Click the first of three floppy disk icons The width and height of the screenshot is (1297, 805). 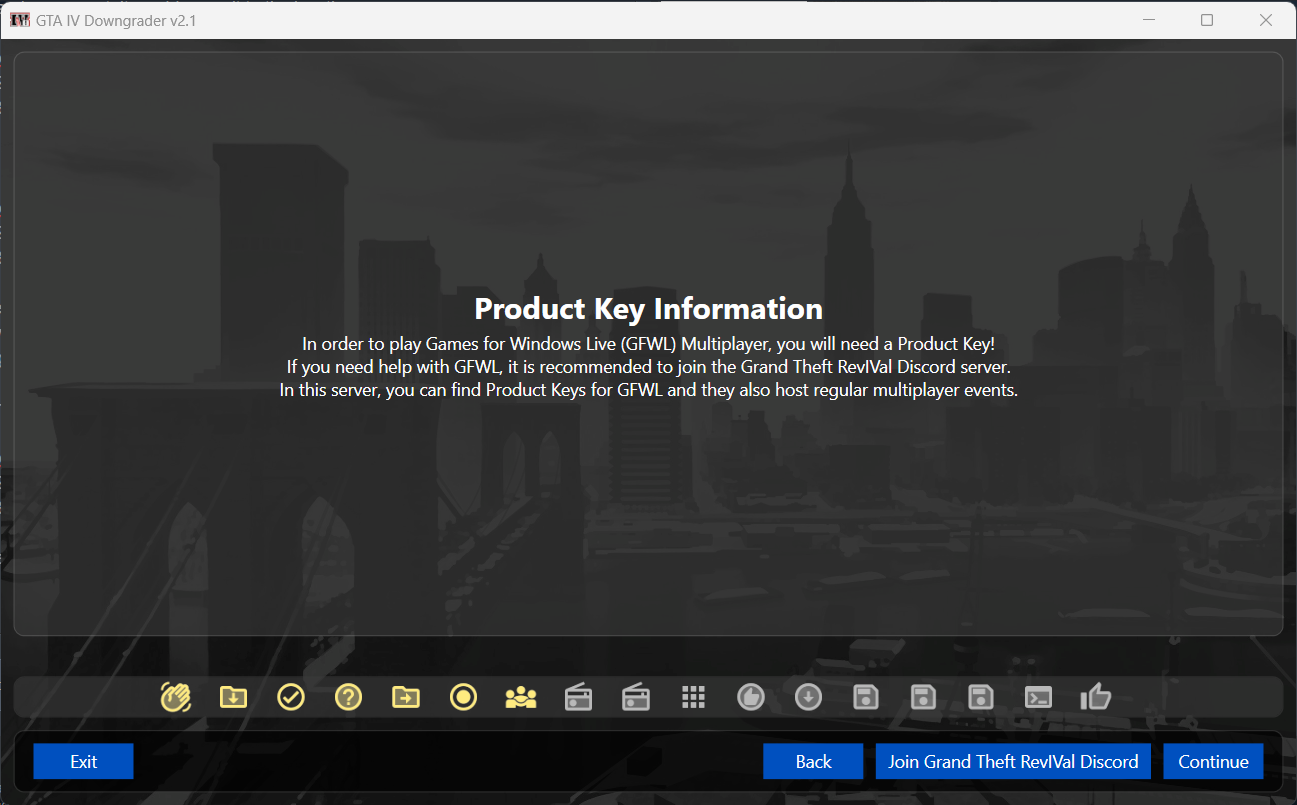(866, 697)
